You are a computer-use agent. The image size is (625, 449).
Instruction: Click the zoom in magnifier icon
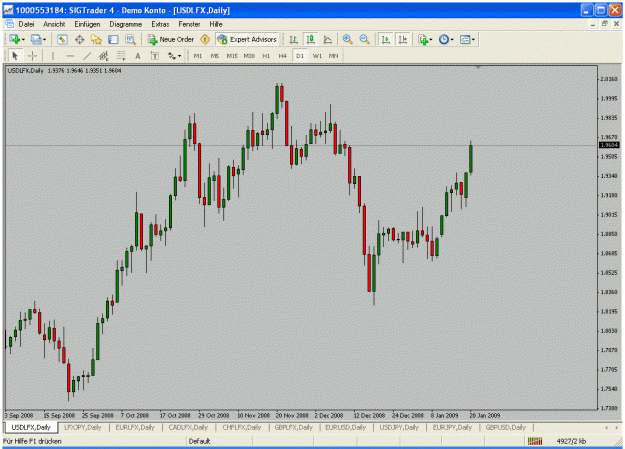click(347, 39)
